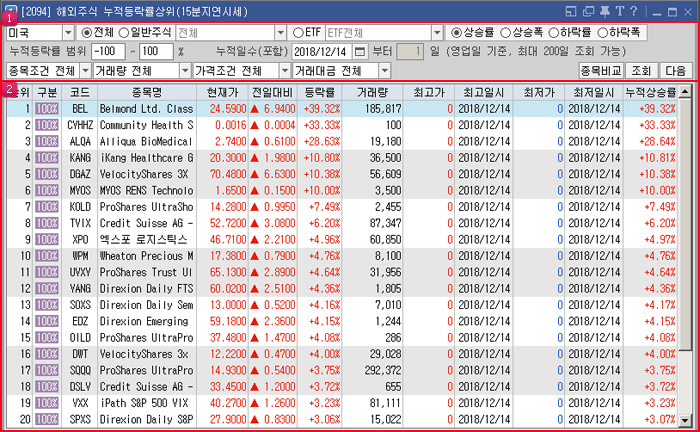Open the 미국 country dropdown

(x=68, y=33)
